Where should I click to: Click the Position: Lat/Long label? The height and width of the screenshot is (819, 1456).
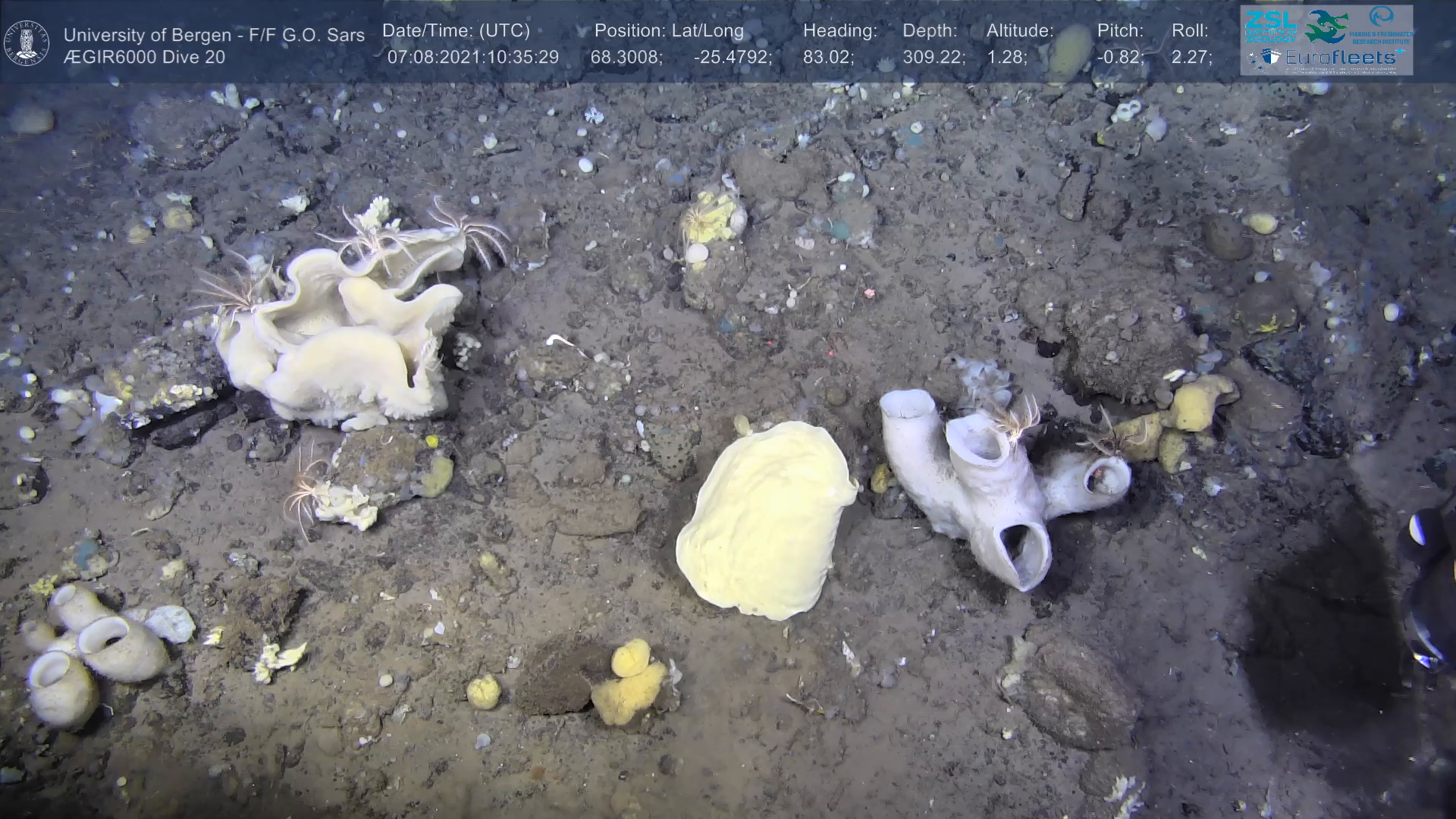click(x=668, y=30)
